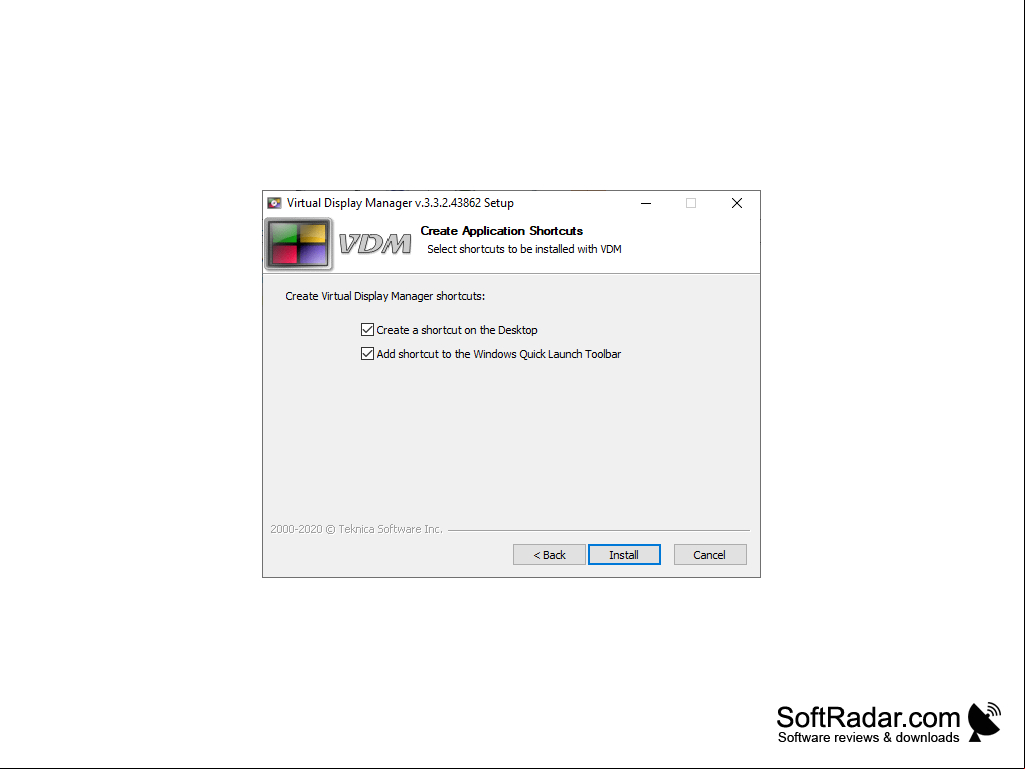Click the "Software reviews & downloads" tagline
1025x769 pixels.
869,738
